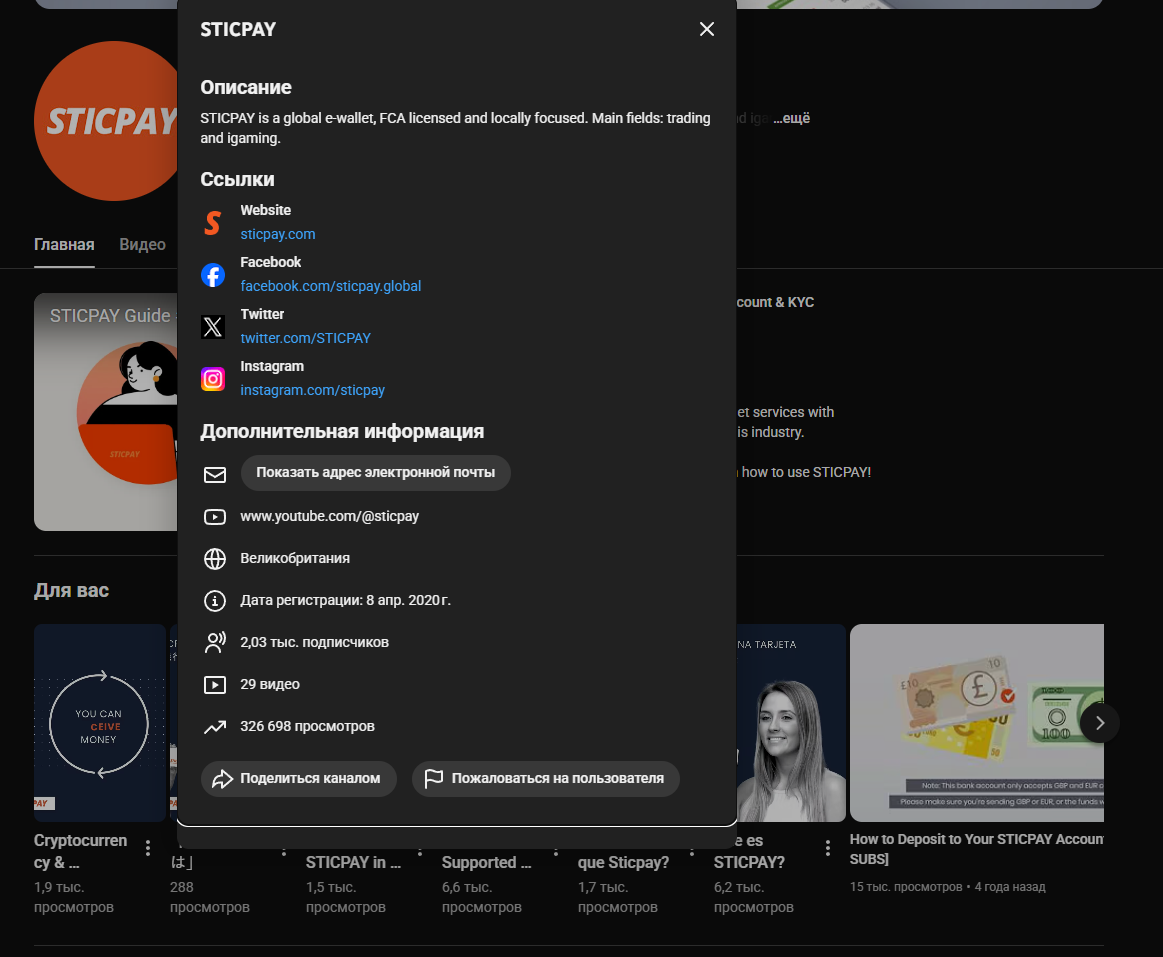Image resolution: width=1163 pixels, height=957 pixels.
Task: Click the Instagram logo icon
Action: click(x=213, y=378)
